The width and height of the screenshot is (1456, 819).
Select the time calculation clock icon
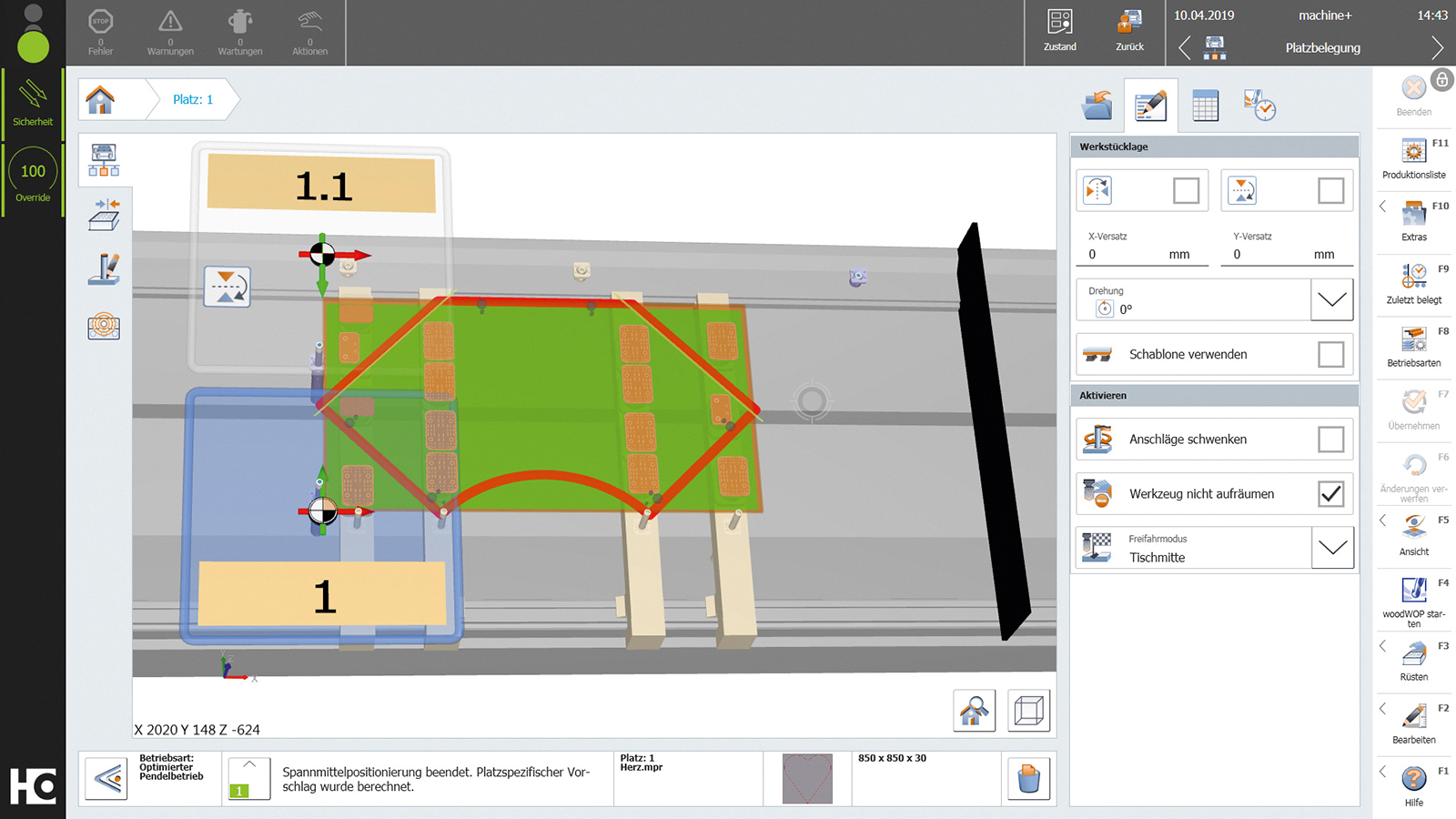tap(1259, 105)
